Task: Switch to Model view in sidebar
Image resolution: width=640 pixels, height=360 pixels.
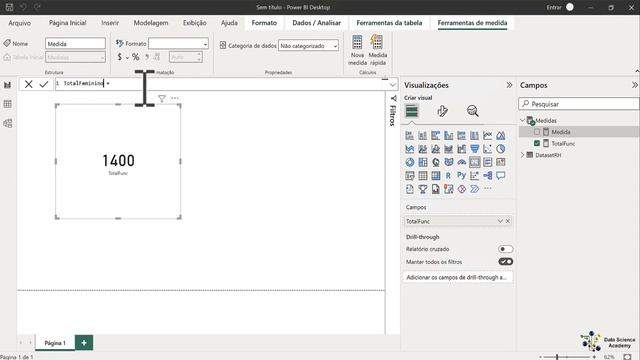Action: pyautogui.click(x=7, y=123)
